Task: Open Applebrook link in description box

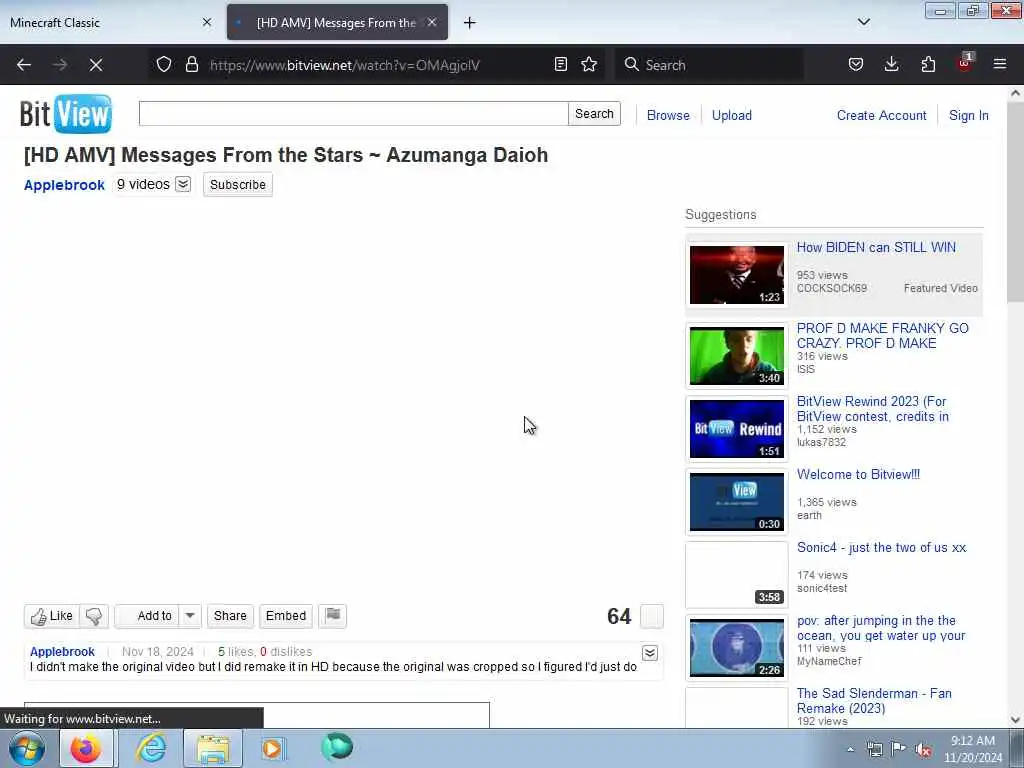Action: (x=62, y=652)
